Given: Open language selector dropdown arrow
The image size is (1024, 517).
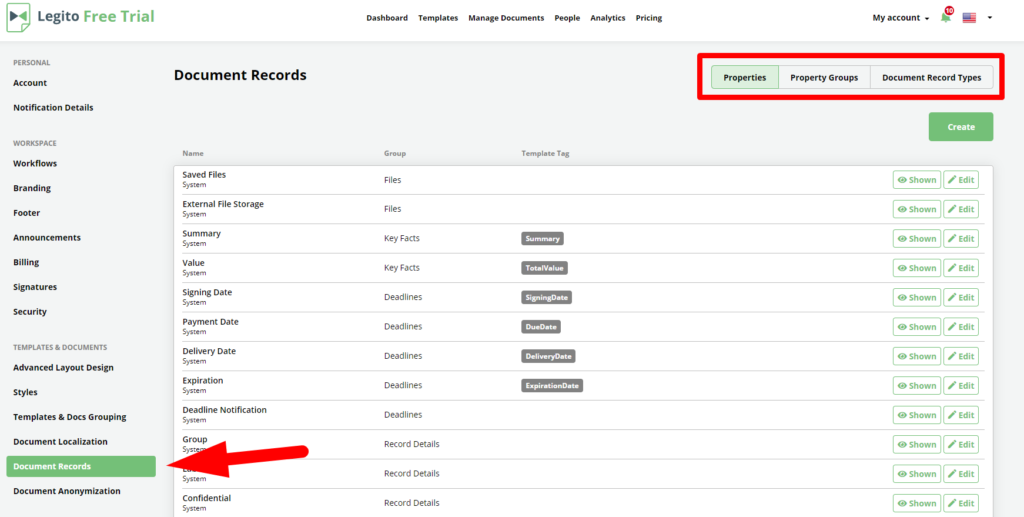Looking at the screenshot, I should (989, 18).
